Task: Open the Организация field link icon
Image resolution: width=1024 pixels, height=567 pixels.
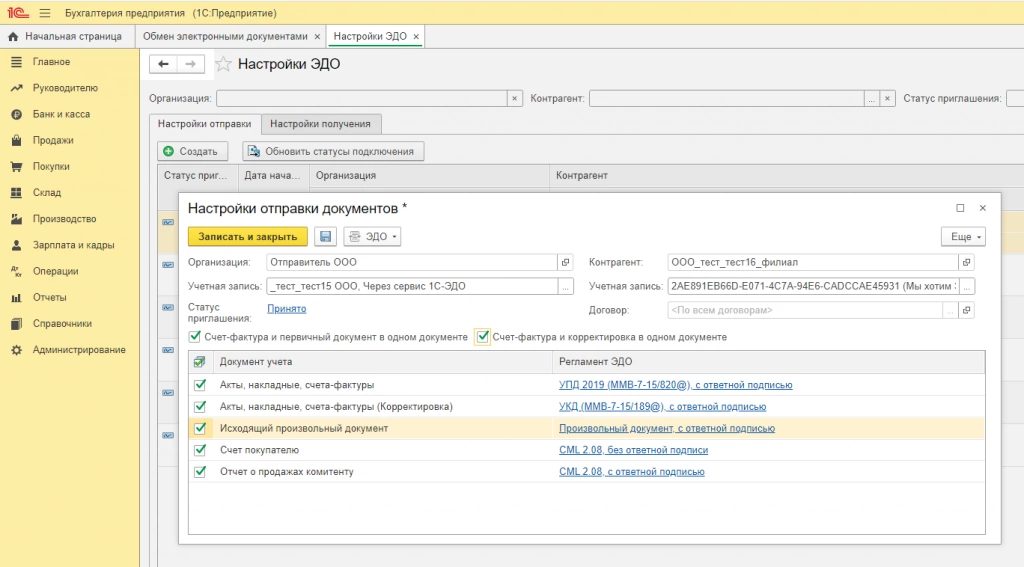Action: point(566,262)
